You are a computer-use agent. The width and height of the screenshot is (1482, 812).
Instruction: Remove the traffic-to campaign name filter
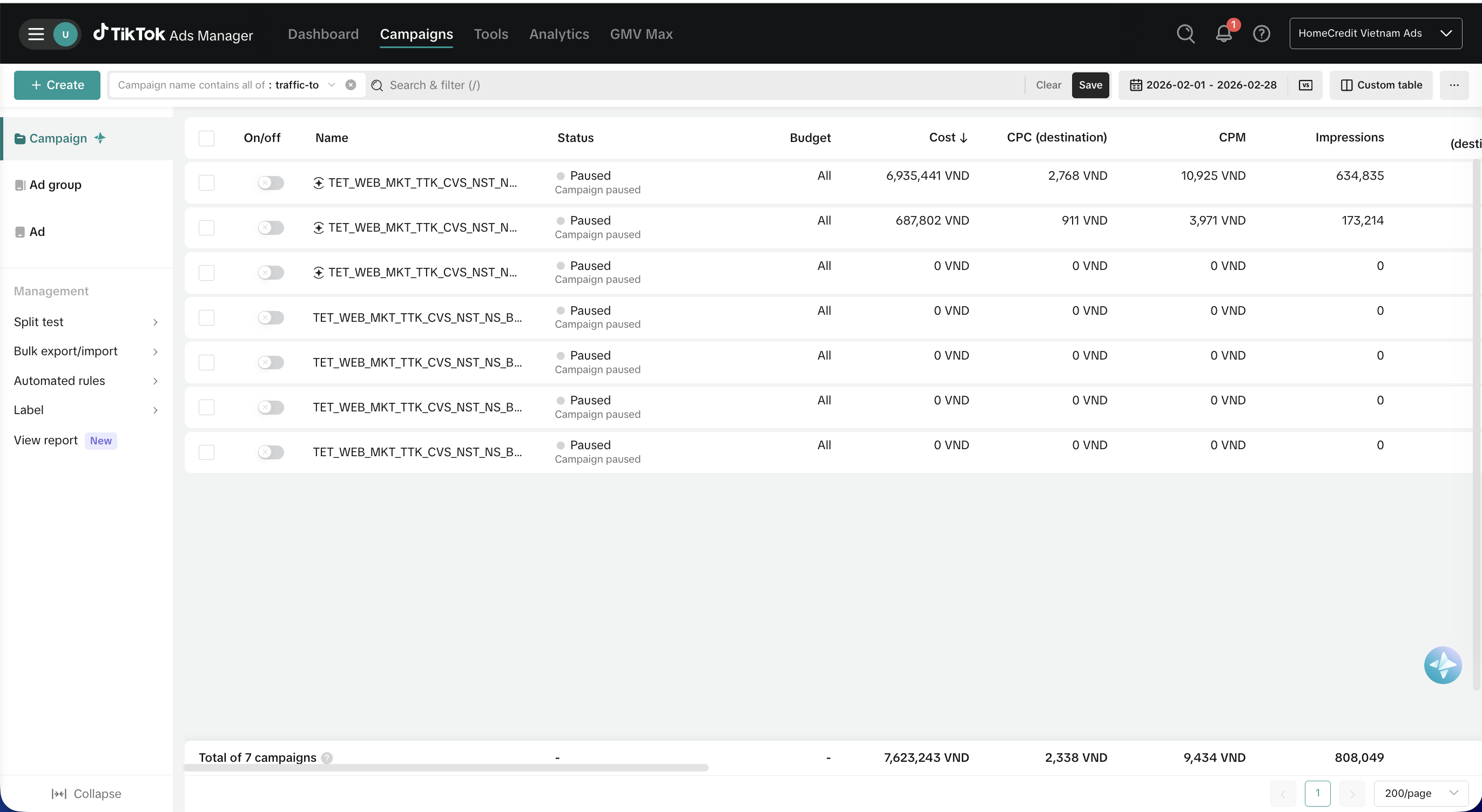[x=351, y=85]
